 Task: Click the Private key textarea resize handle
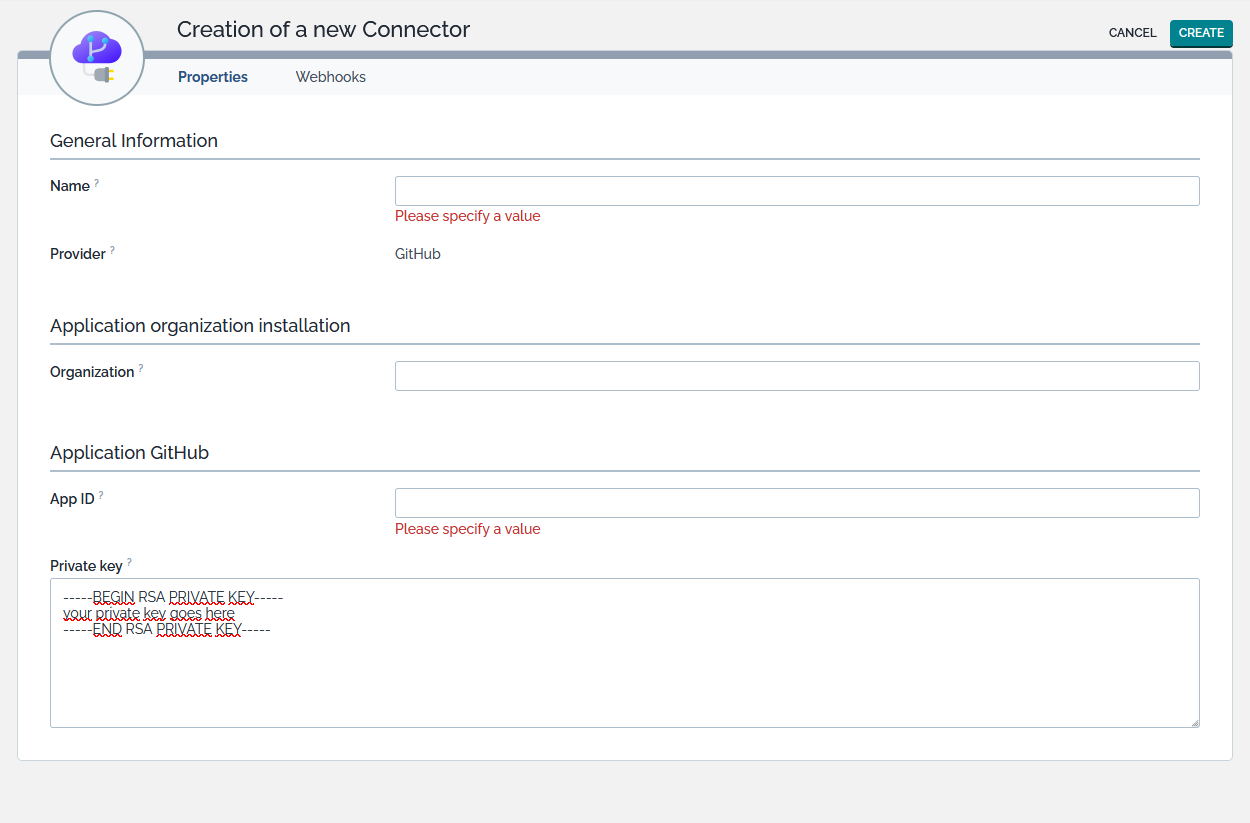[1194, 722]
